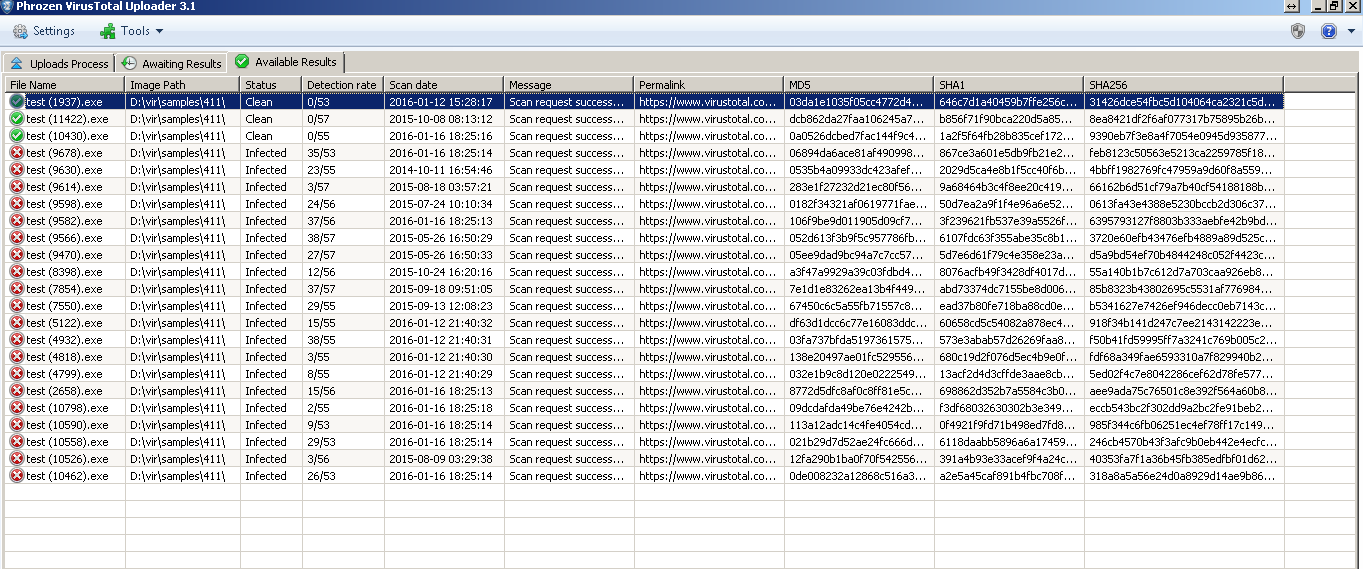Click the Message column header

569,85
